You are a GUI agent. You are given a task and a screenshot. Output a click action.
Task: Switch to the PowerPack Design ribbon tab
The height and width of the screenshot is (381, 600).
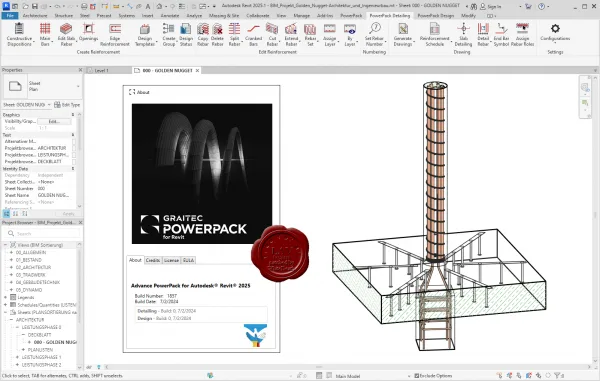(435, 15)
